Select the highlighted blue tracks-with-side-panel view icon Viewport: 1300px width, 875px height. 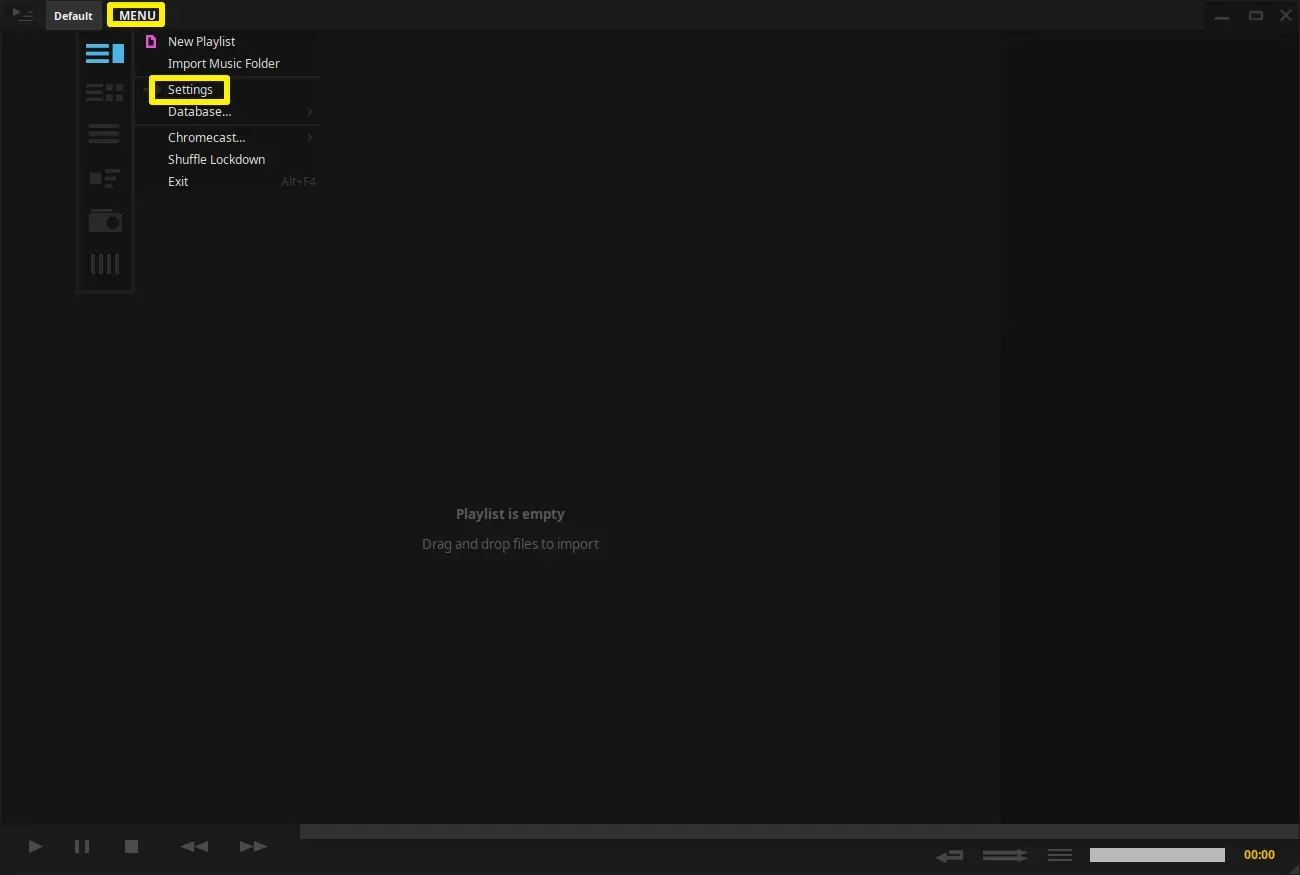pyautogui.click(x=105, y=54)
